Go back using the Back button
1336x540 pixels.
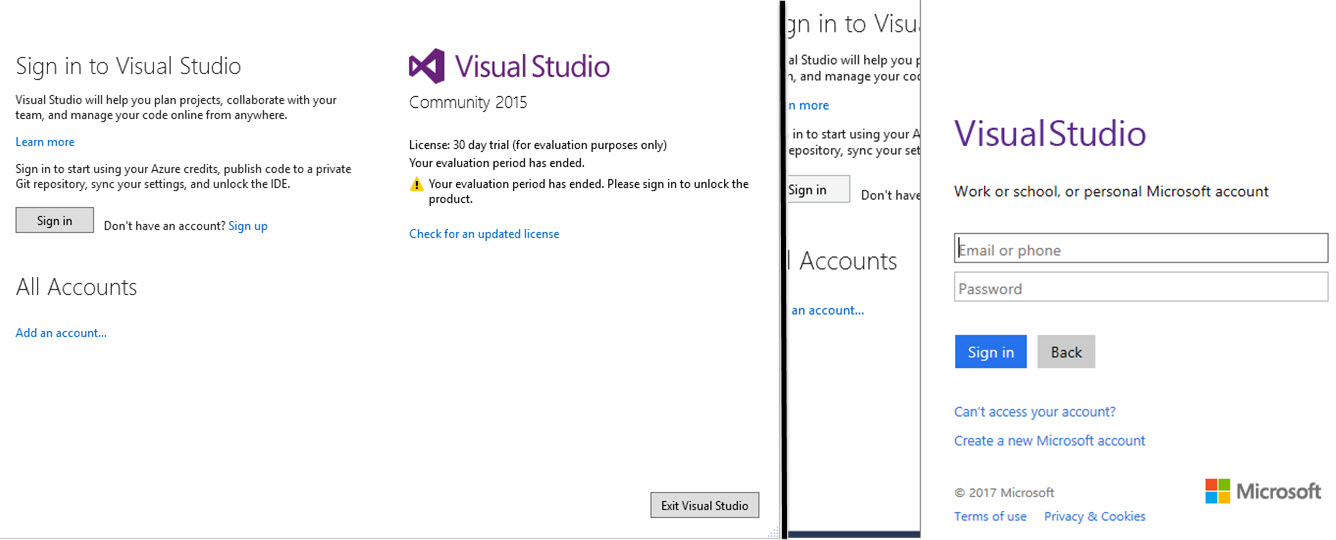point(1066,352)
